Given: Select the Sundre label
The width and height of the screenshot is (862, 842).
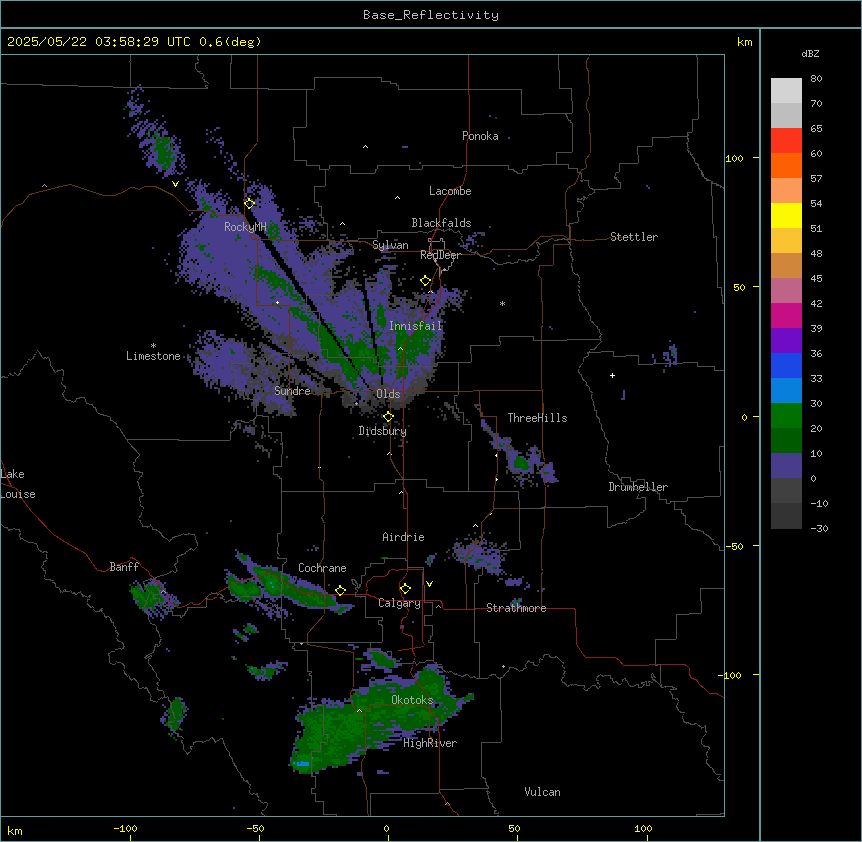Looking at the screenshot, I should [292, 391].
